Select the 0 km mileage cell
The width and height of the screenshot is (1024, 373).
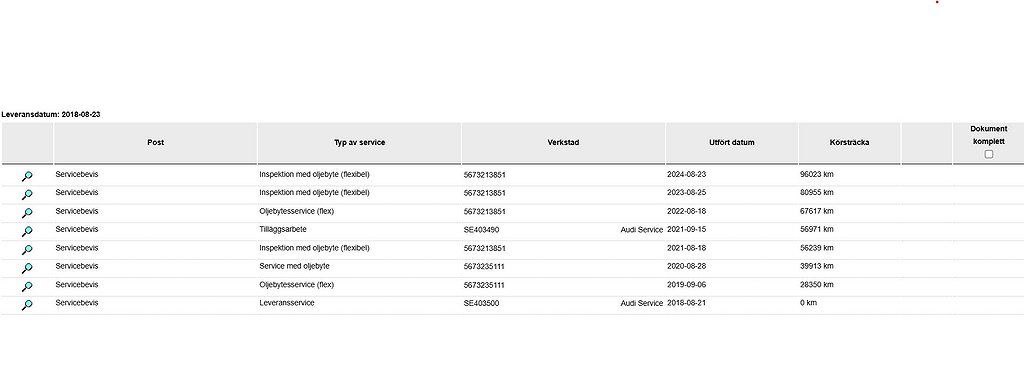click(x=808, y=303)
